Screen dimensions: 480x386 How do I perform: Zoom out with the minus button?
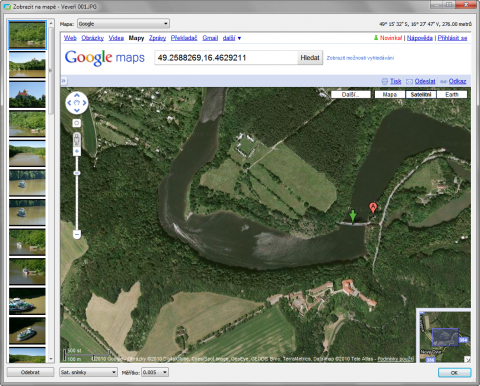(x=77, y=235)
